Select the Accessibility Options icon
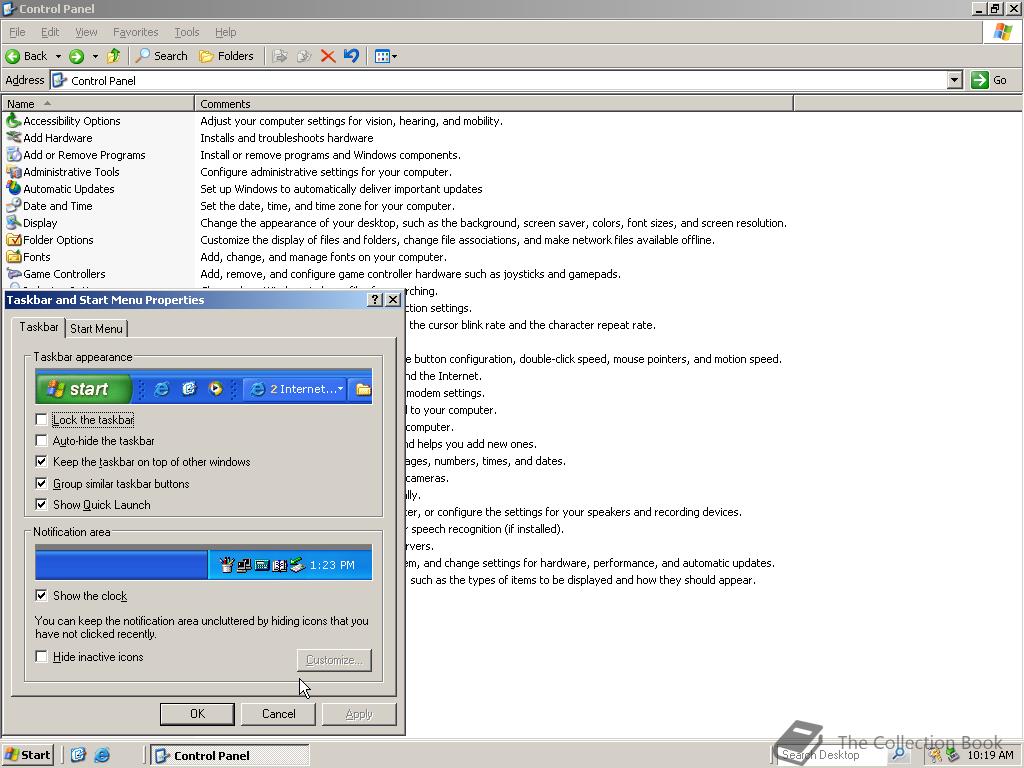 click(14, 121)
